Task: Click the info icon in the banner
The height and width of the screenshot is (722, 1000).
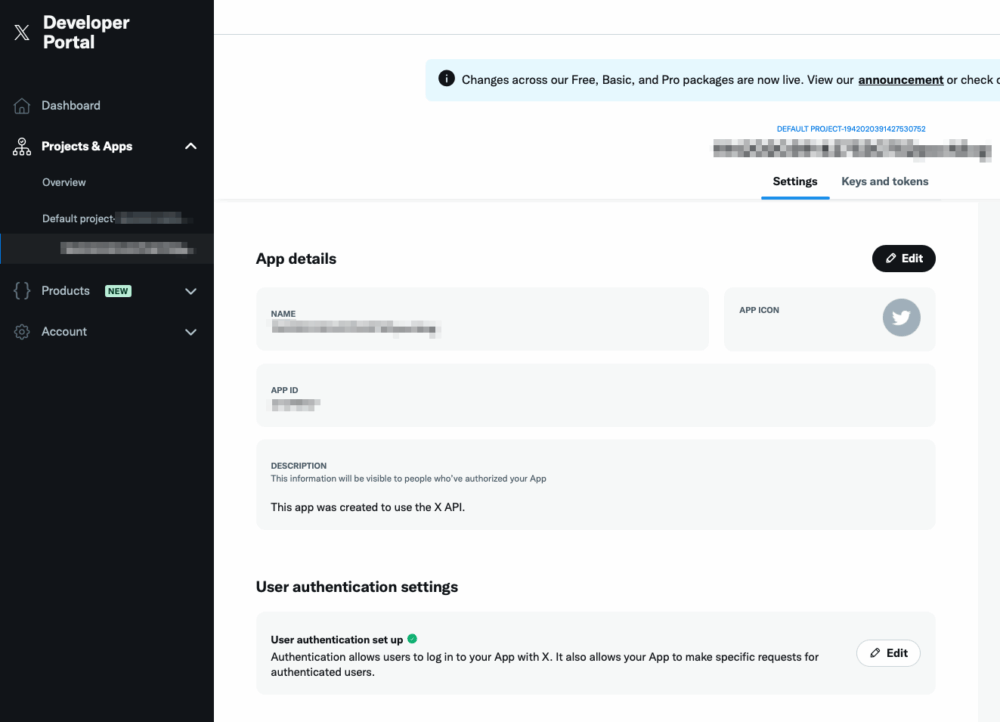Action: (x=446, y=80)
